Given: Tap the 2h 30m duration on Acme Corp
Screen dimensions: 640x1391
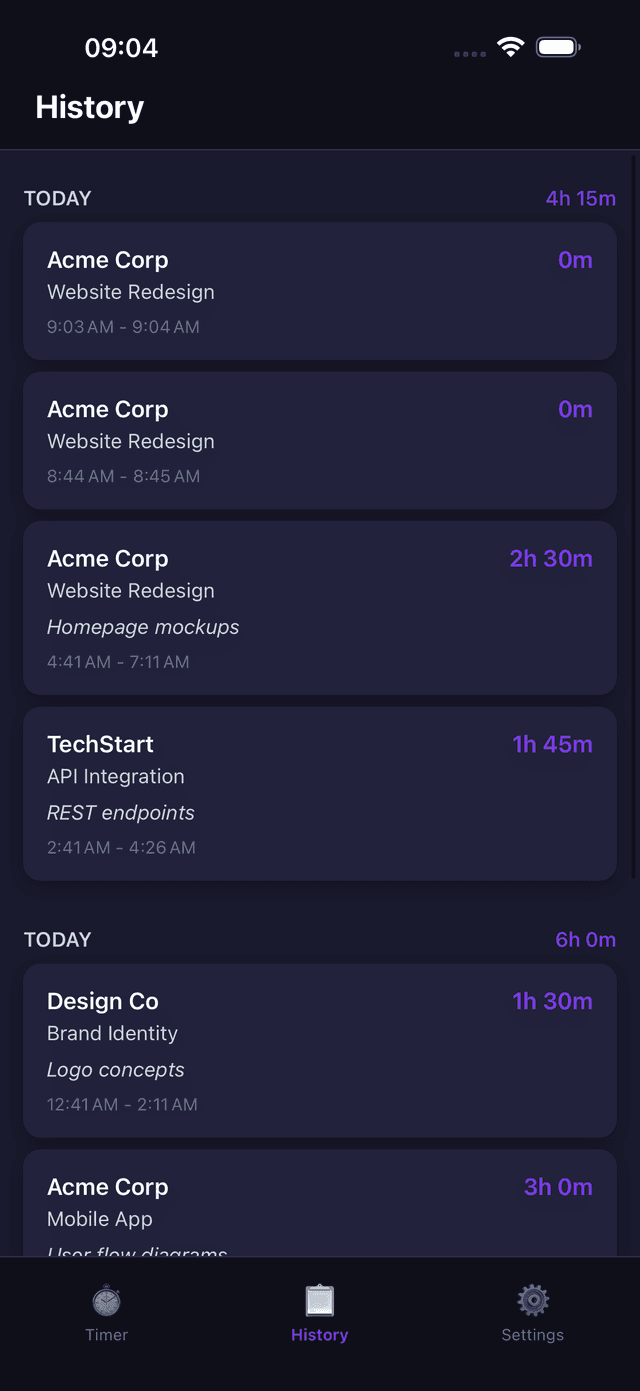Looking at the screenshot, I should coord(551,558).
